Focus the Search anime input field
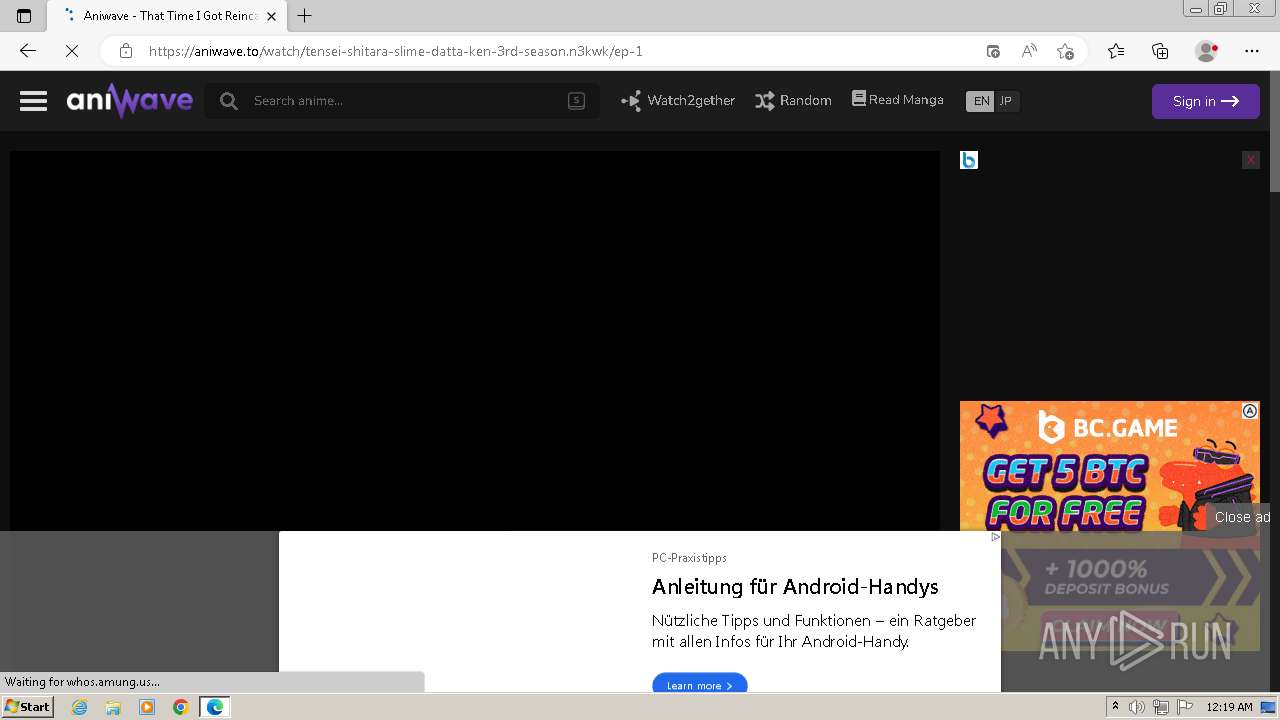 pos(404,101)
